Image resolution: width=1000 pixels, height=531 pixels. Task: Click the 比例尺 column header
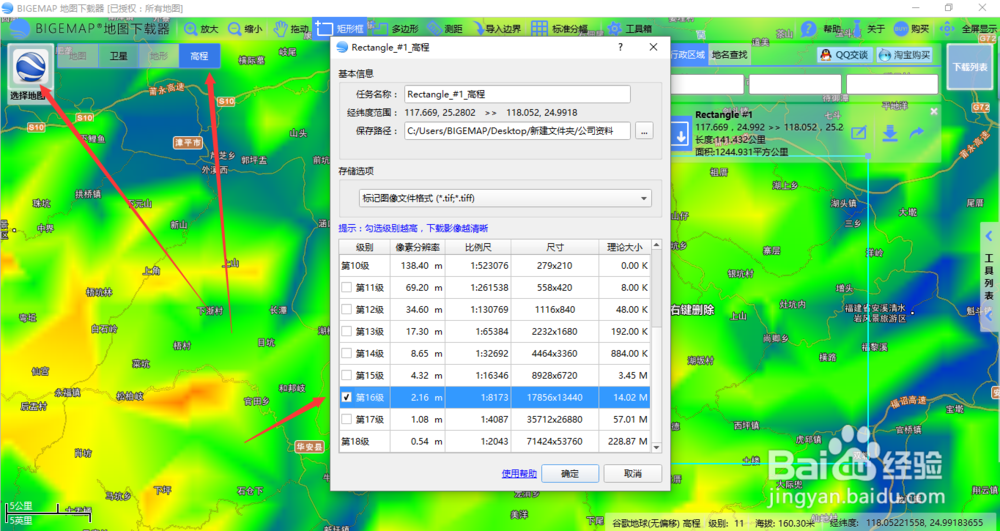click(x=478, y=247)
